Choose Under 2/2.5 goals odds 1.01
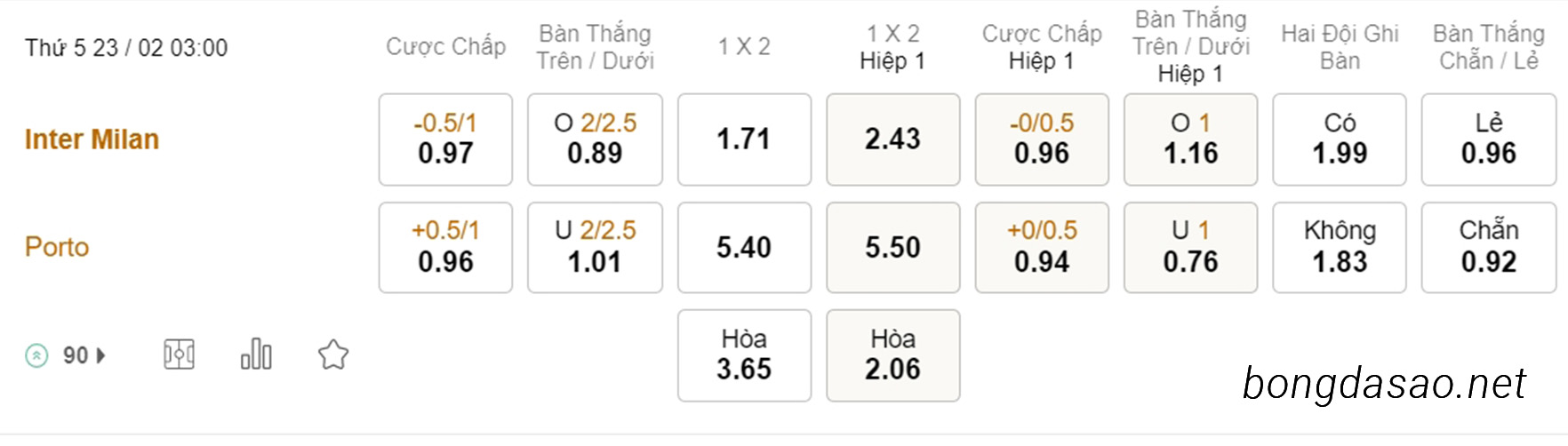The height and width of the screenshot is (446, 1568). coord(595,247)
